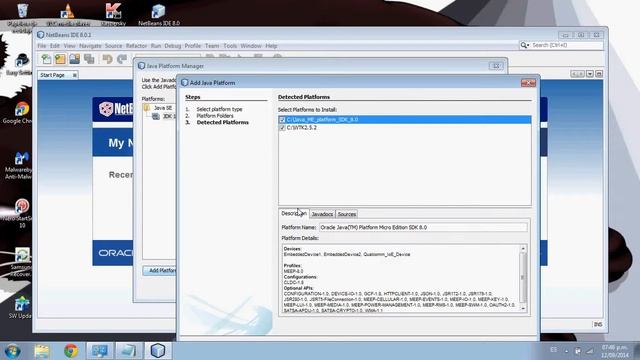Click Add Platform button in Platform Manager
Screen dimensions: 640x360
coord(160,271)
